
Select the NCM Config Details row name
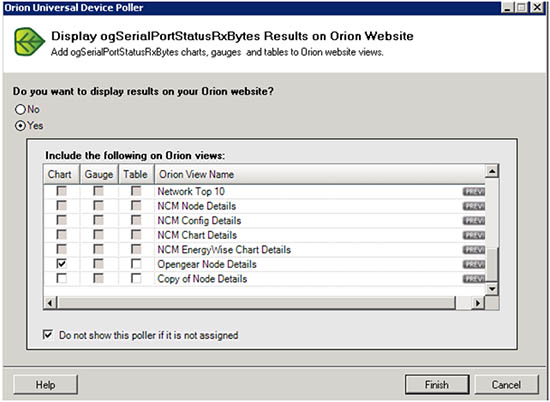[x=199, y=221]
